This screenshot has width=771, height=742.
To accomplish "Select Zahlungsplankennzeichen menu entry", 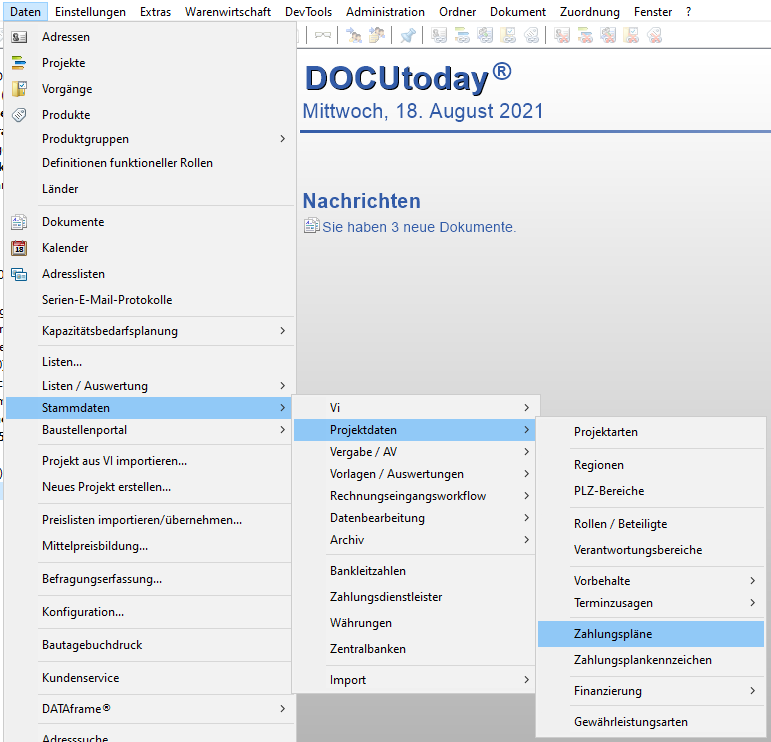I will (651, 660).
